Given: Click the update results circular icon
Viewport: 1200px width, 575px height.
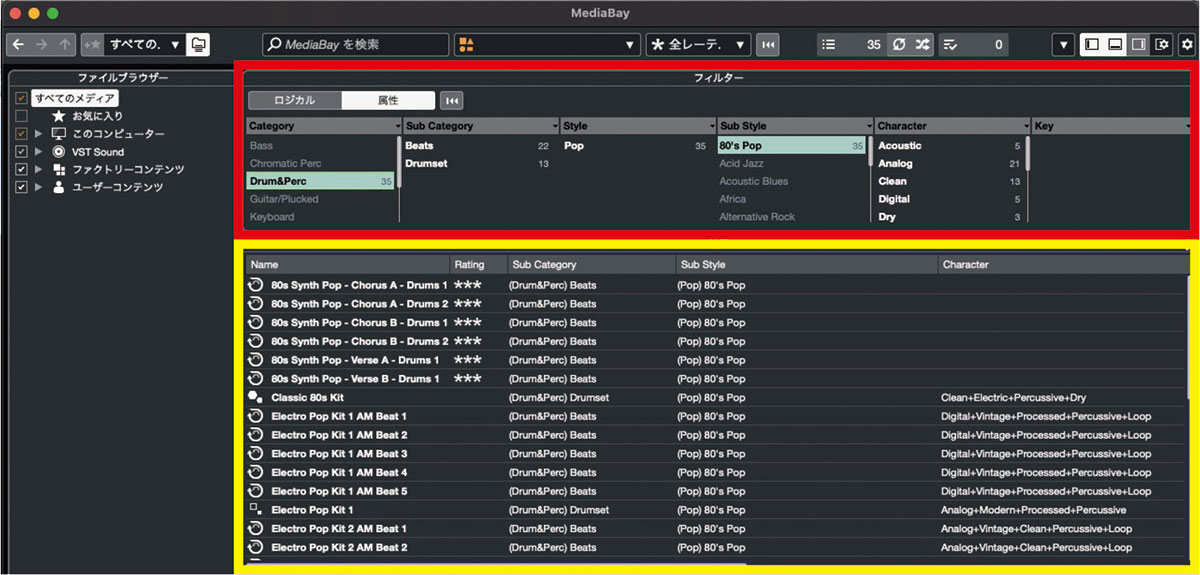Looking at the screenshot, I should pyautogui.click(x=898, y=44).
